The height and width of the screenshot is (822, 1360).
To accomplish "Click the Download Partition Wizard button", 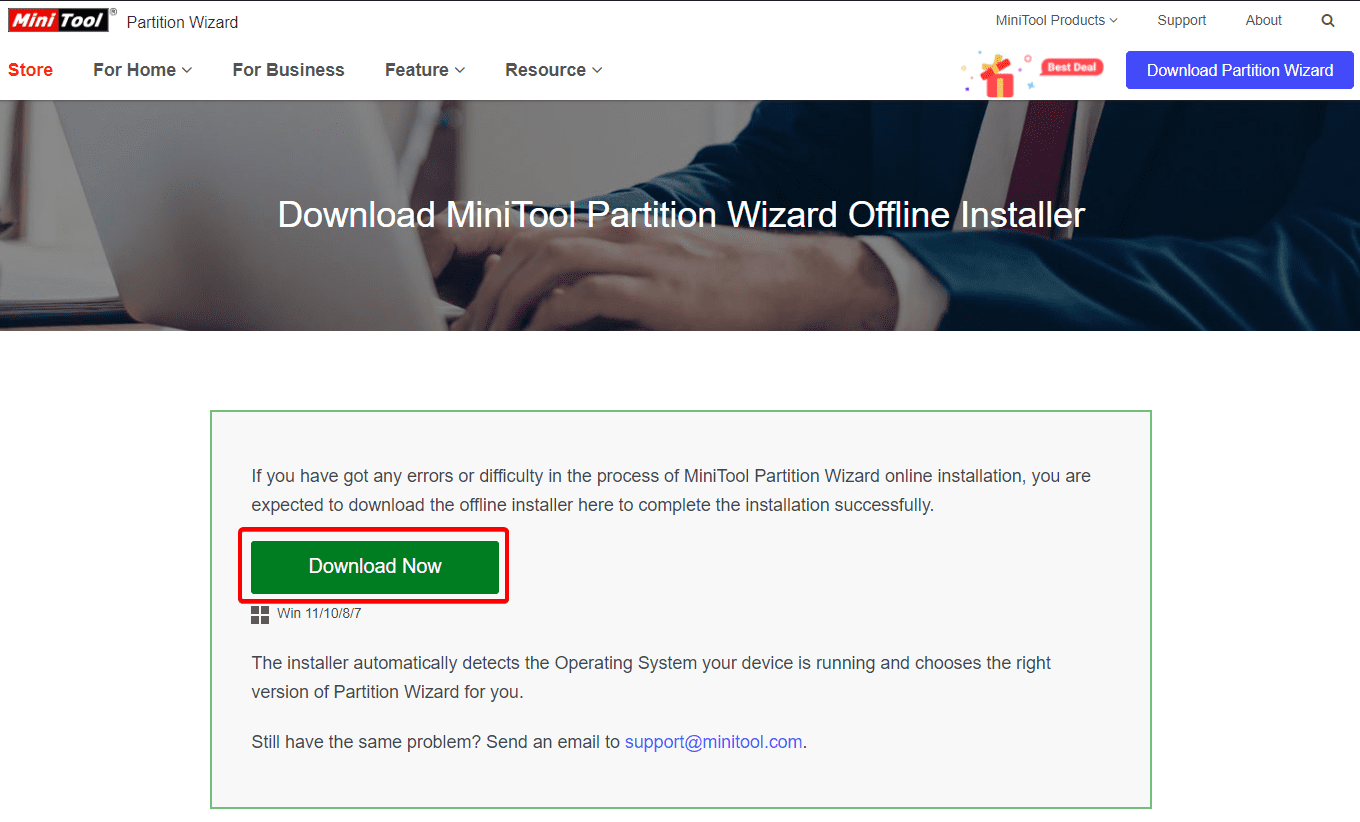I will pos(1240,70).
